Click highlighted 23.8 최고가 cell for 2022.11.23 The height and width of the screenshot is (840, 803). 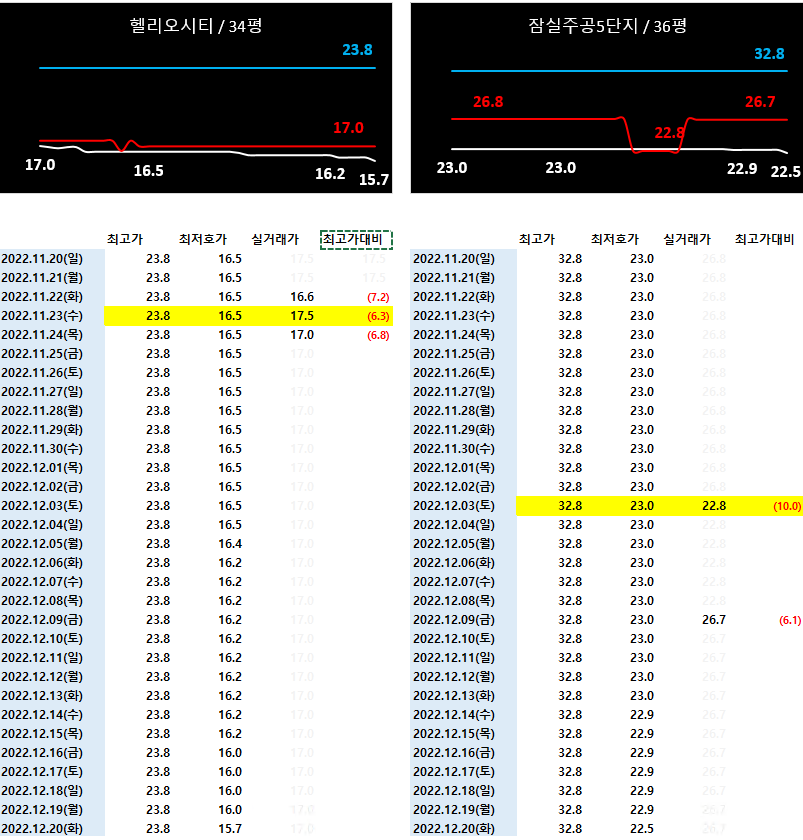pyautogui.click(x=158, y=316)
